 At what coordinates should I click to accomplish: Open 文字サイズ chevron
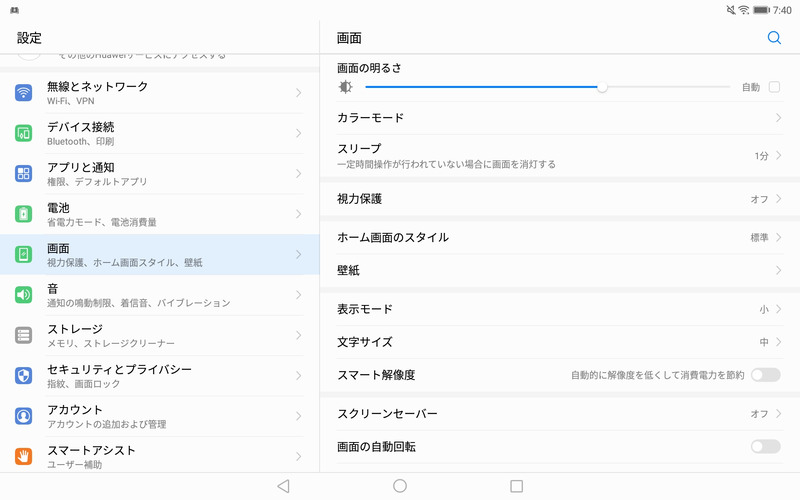778,342
